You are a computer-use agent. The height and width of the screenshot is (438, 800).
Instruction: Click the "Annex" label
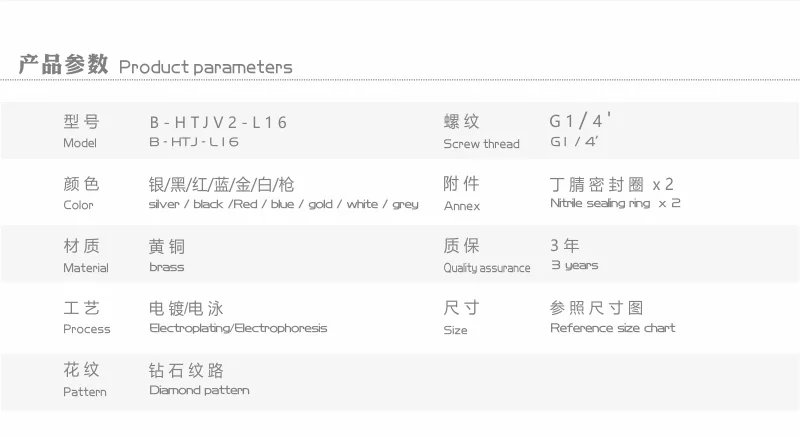(462, 206)
